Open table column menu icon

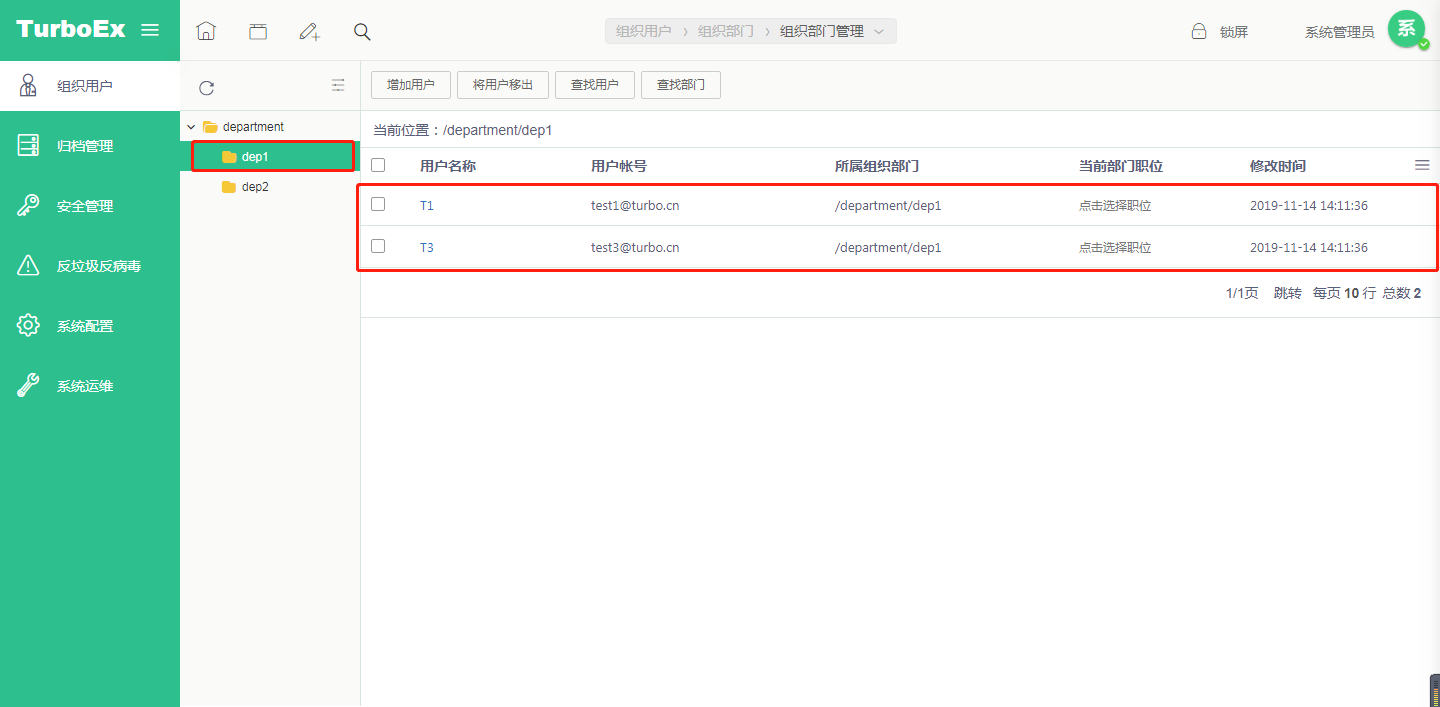click(x=1422, y=165)
